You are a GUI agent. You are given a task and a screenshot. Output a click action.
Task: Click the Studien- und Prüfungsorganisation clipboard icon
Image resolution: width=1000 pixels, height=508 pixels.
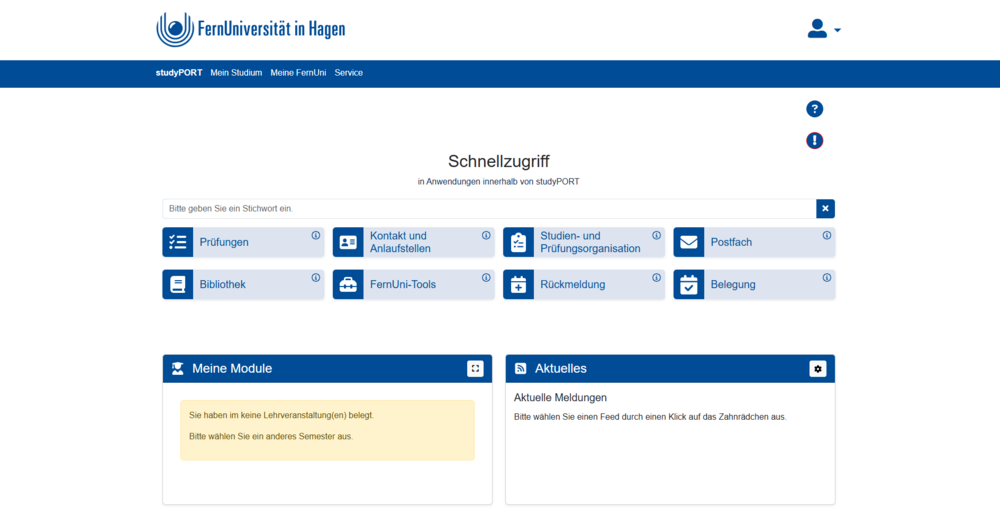pyautogui.click(x=518, y=242)
